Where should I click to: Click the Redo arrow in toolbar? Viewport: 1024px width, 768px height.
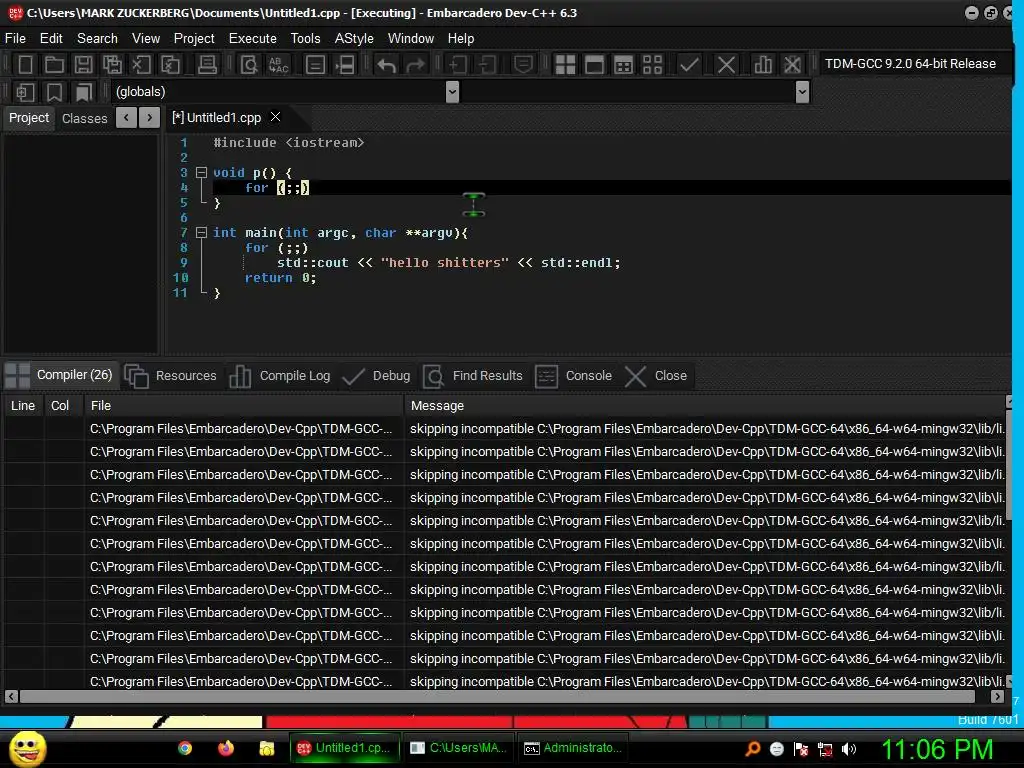click(415, 64)
